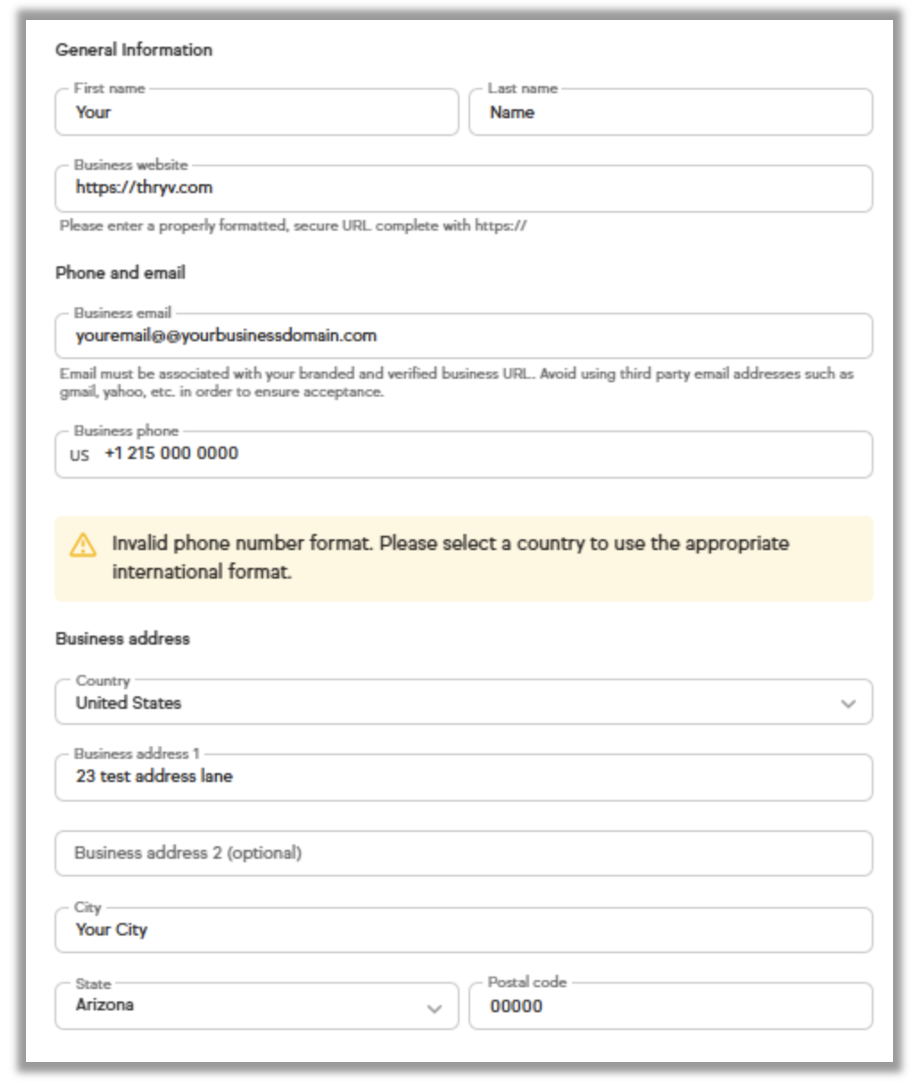Edit the Business website URL field
This screenshot has height=1092, width=918.
click(463, 188)
